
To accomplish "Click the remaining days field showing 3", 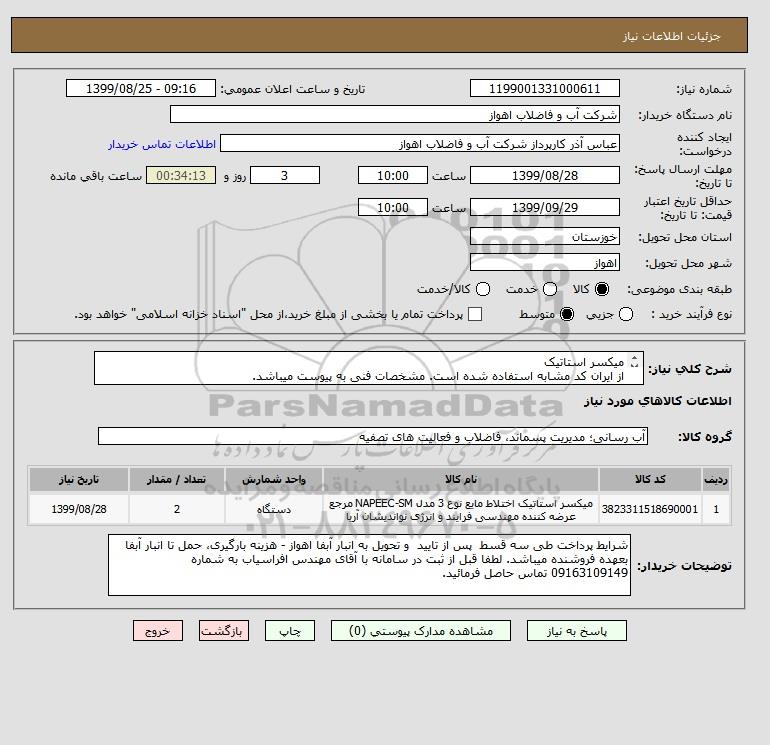I will (285, 175).
